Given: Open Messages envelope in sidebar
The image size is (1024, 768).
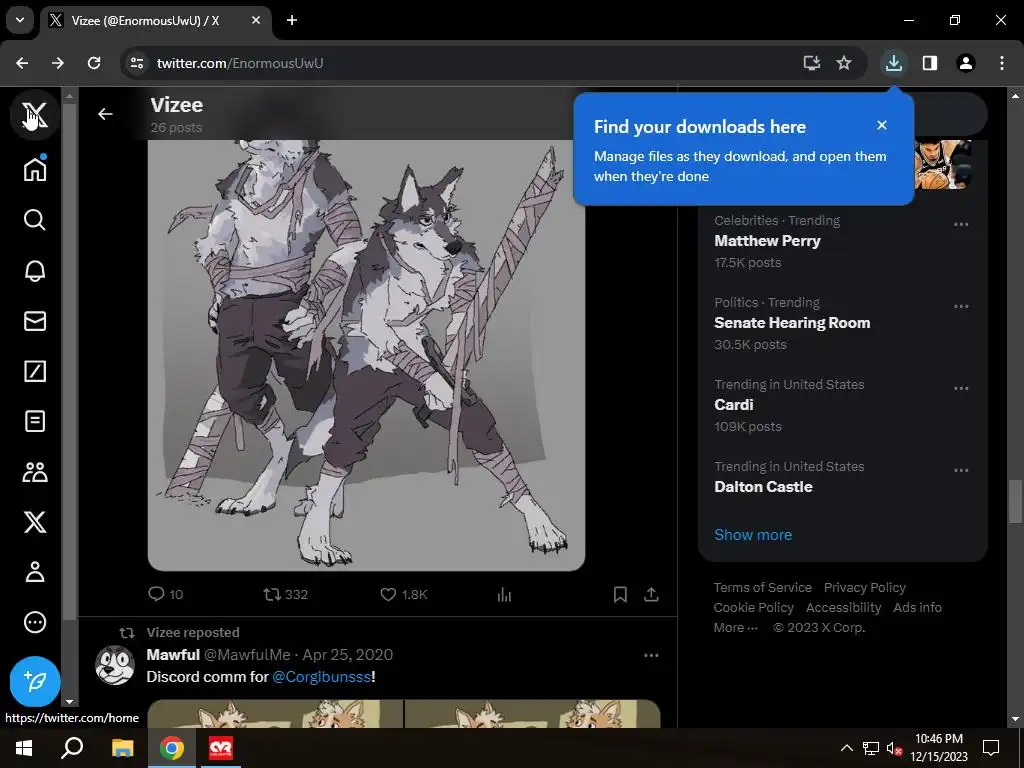Looking at the screenshot, I should click(x=35, y=321).
